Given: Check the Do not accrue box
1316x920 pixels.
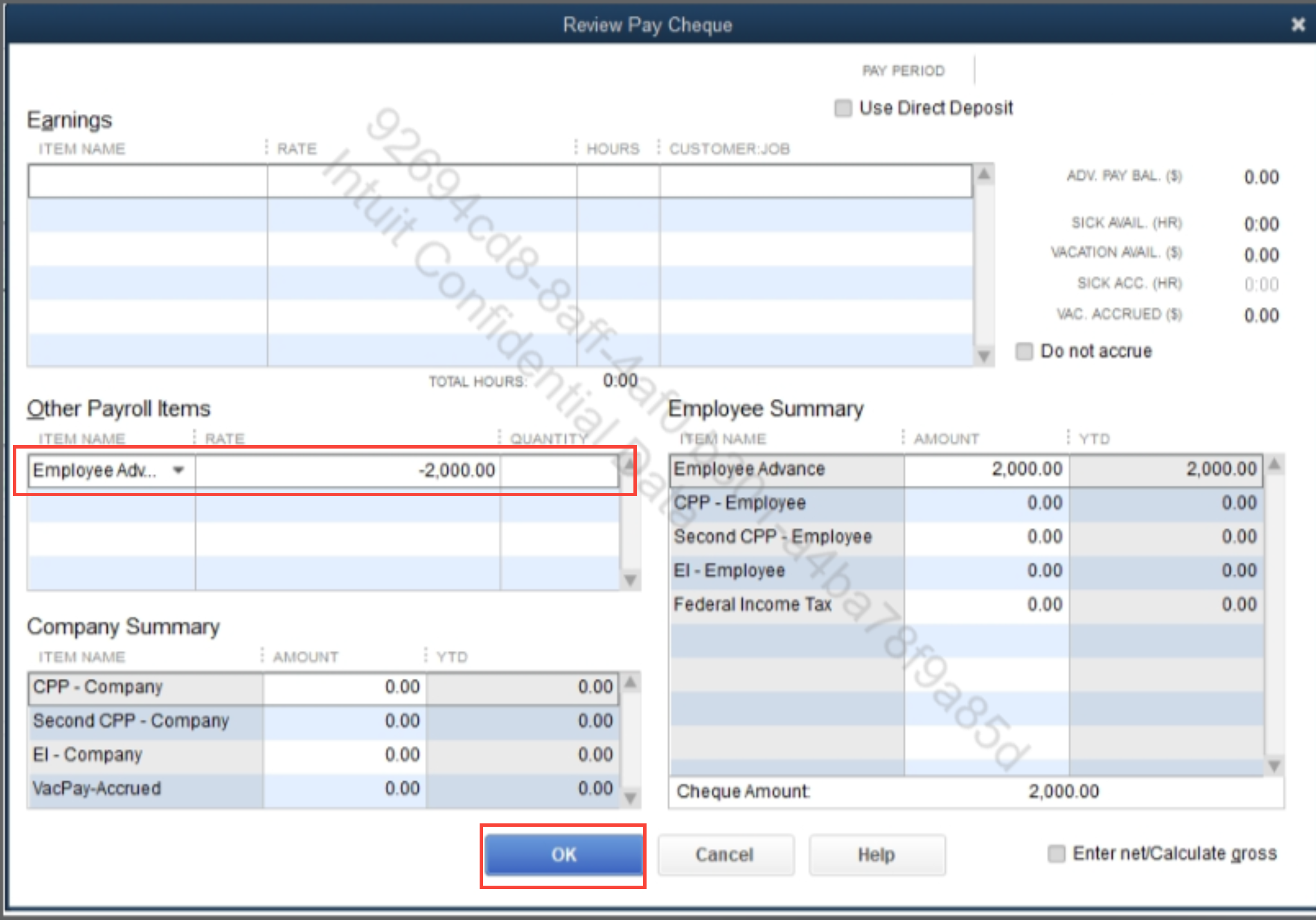Looking at the screenshot, I should (x=1024, y=351).
